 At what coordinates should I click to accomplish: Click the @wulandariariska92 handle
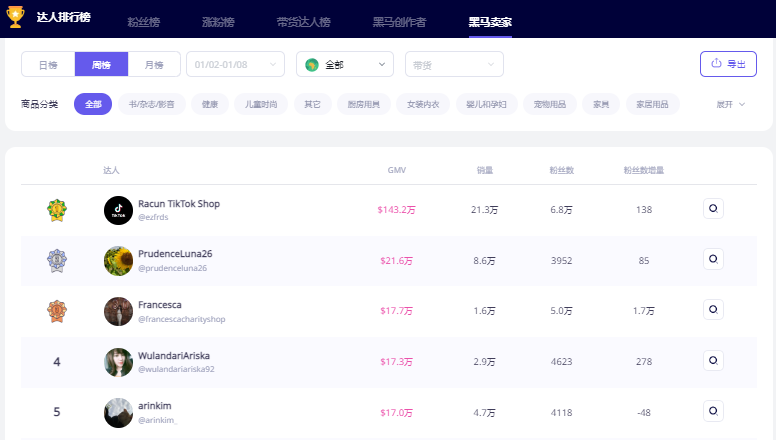point(176,369)
